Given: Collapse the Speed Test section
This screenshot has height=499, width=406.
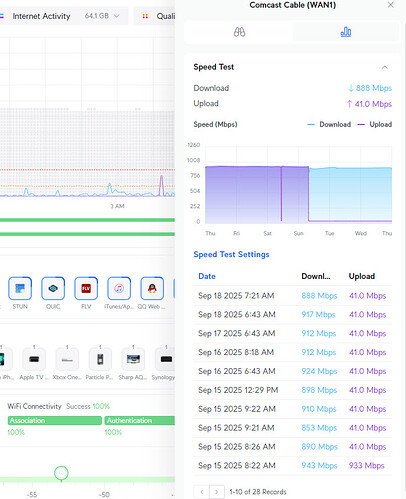Looking at the screenshot, I should (x=385, y=67).
